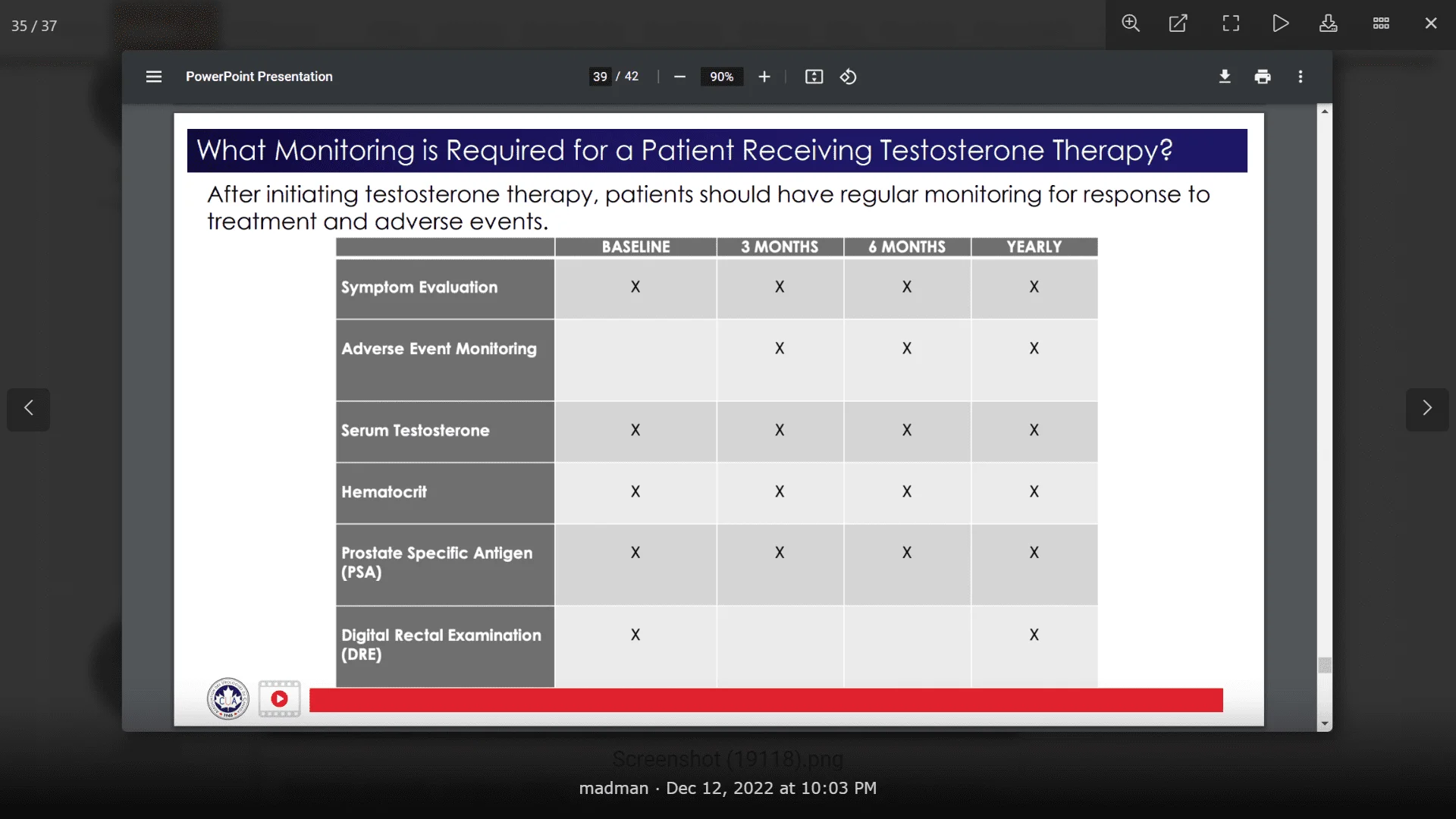Click the red bar at slide bottom
The image size is (1456, 819).
tap(766, 700)
